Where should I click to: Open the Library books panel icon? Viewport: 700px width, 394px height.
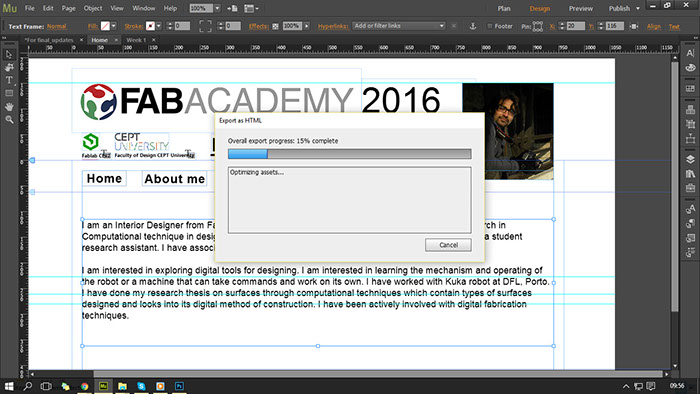pos(690,174)
